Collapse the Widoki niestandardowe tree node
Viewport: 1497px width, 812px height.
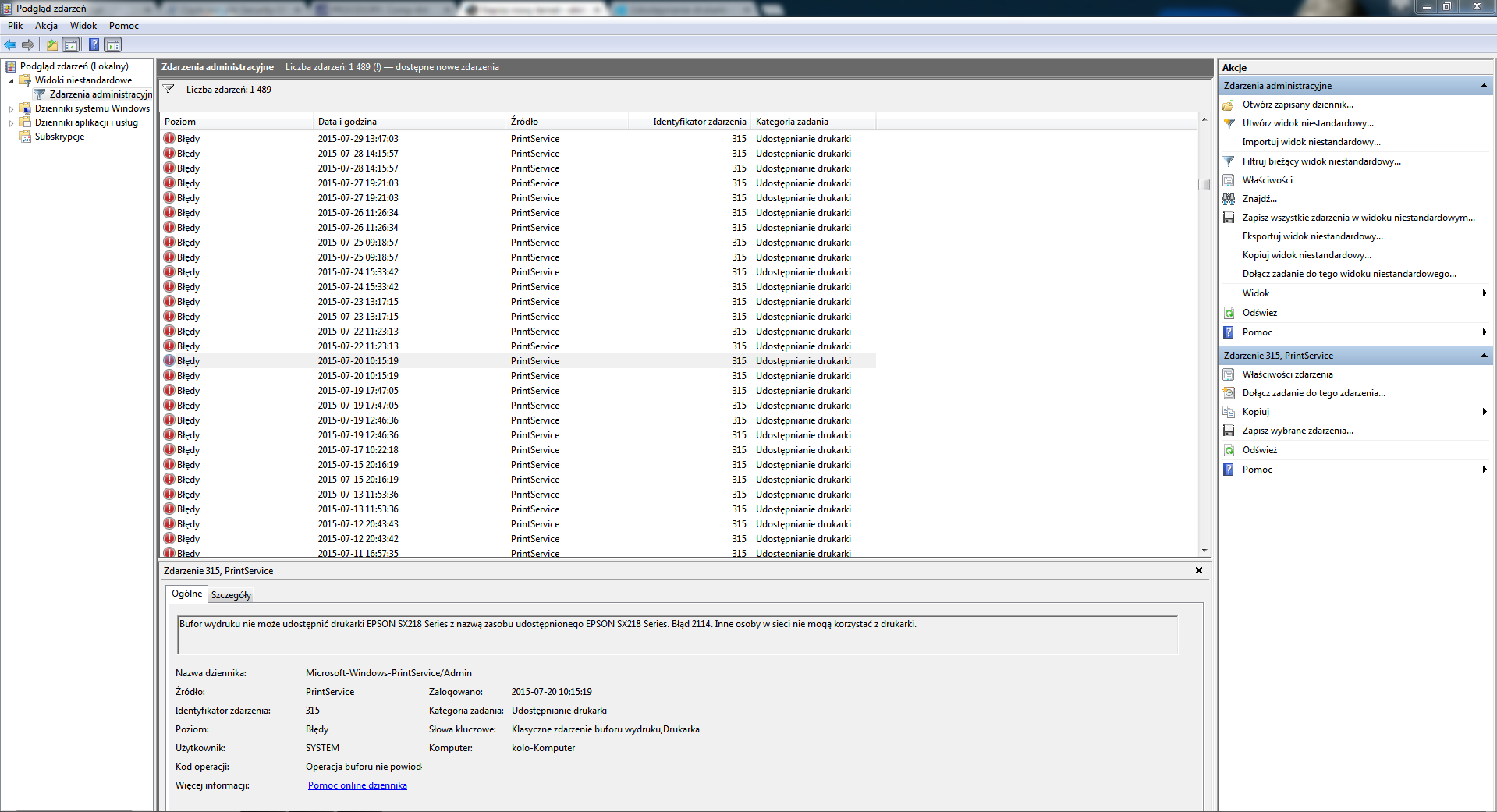[x=11, y=81]
